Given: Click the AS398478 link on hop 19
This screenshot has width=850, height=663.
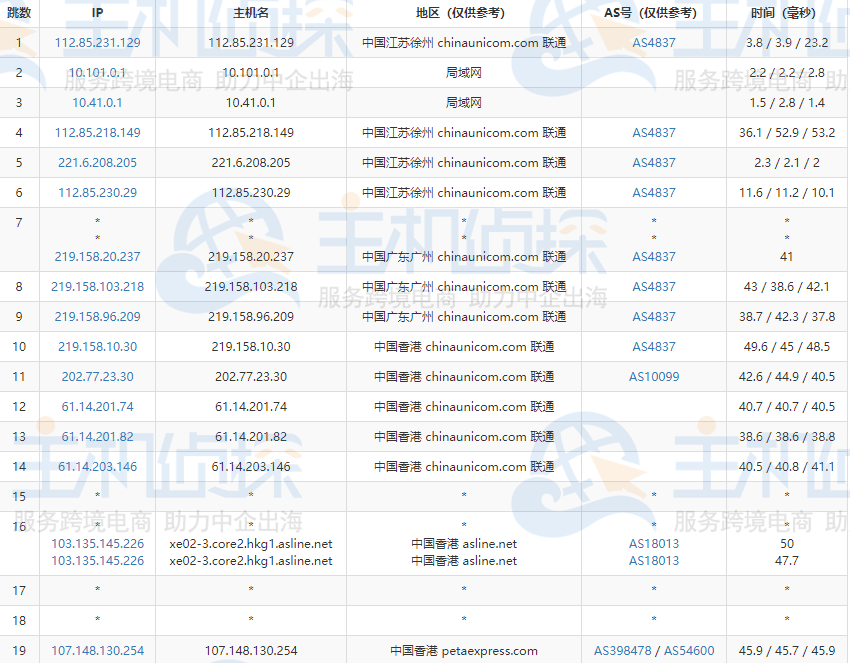Looking at the screenshot, I should pos(619,650).
